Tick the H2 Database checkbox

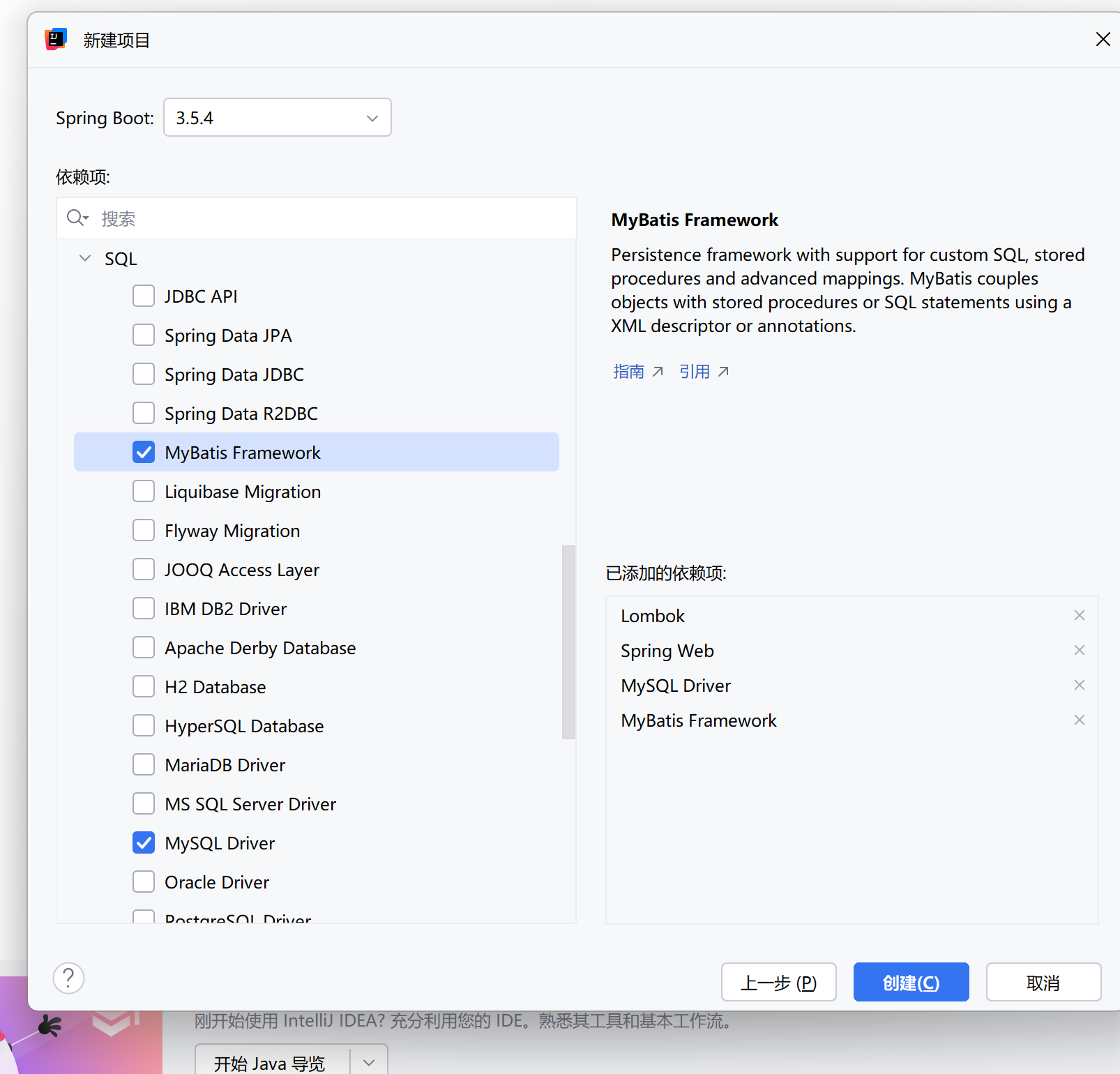tap(144, 686)
